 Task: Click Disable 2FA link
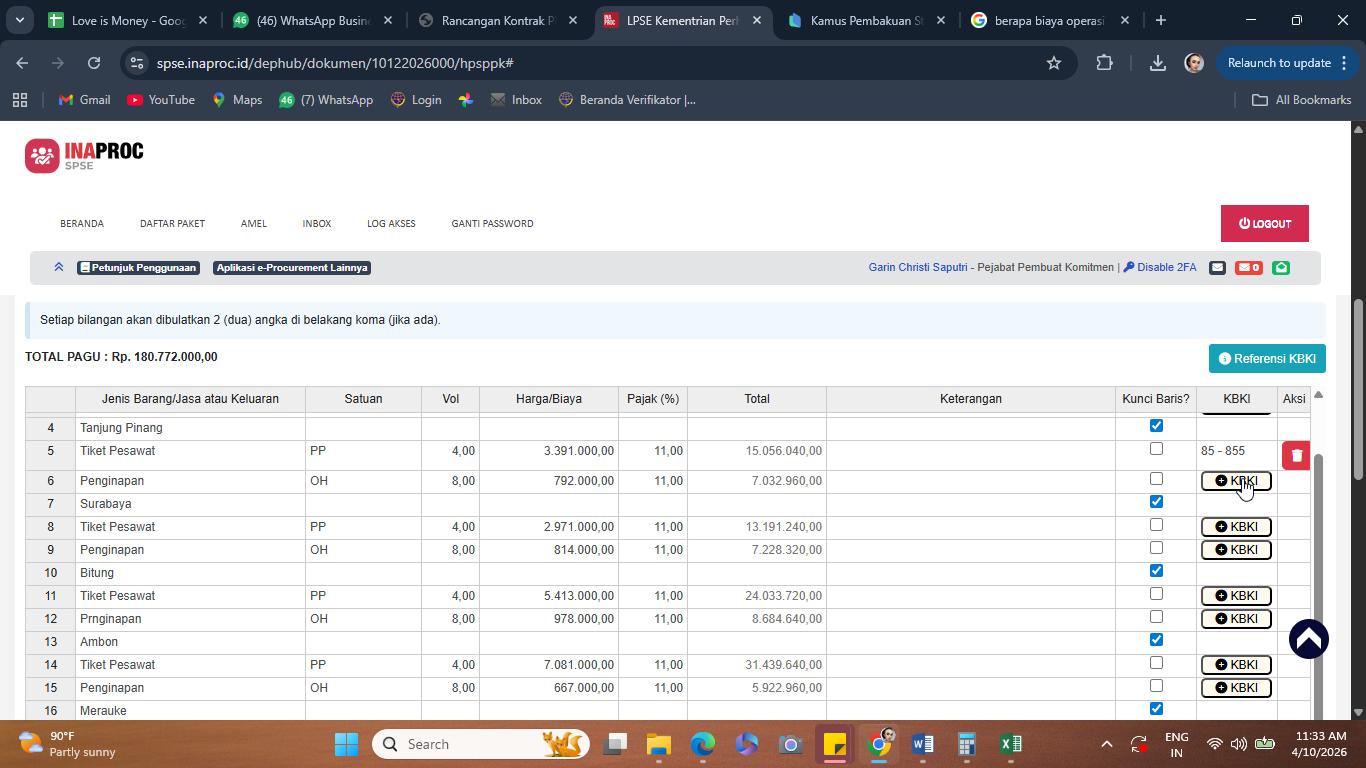click(1160, 268)
